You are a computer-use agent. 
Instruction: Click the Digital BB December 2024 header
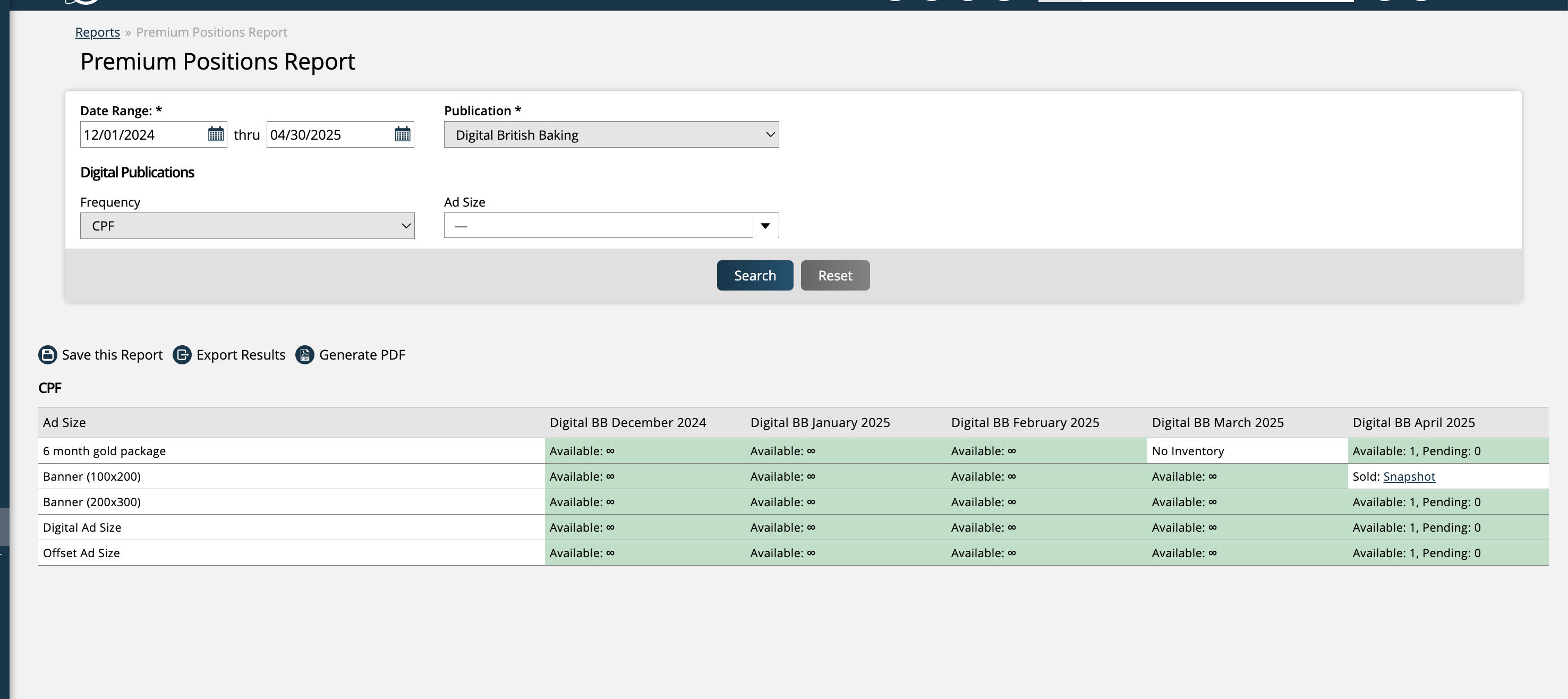(x=627, y=423)
